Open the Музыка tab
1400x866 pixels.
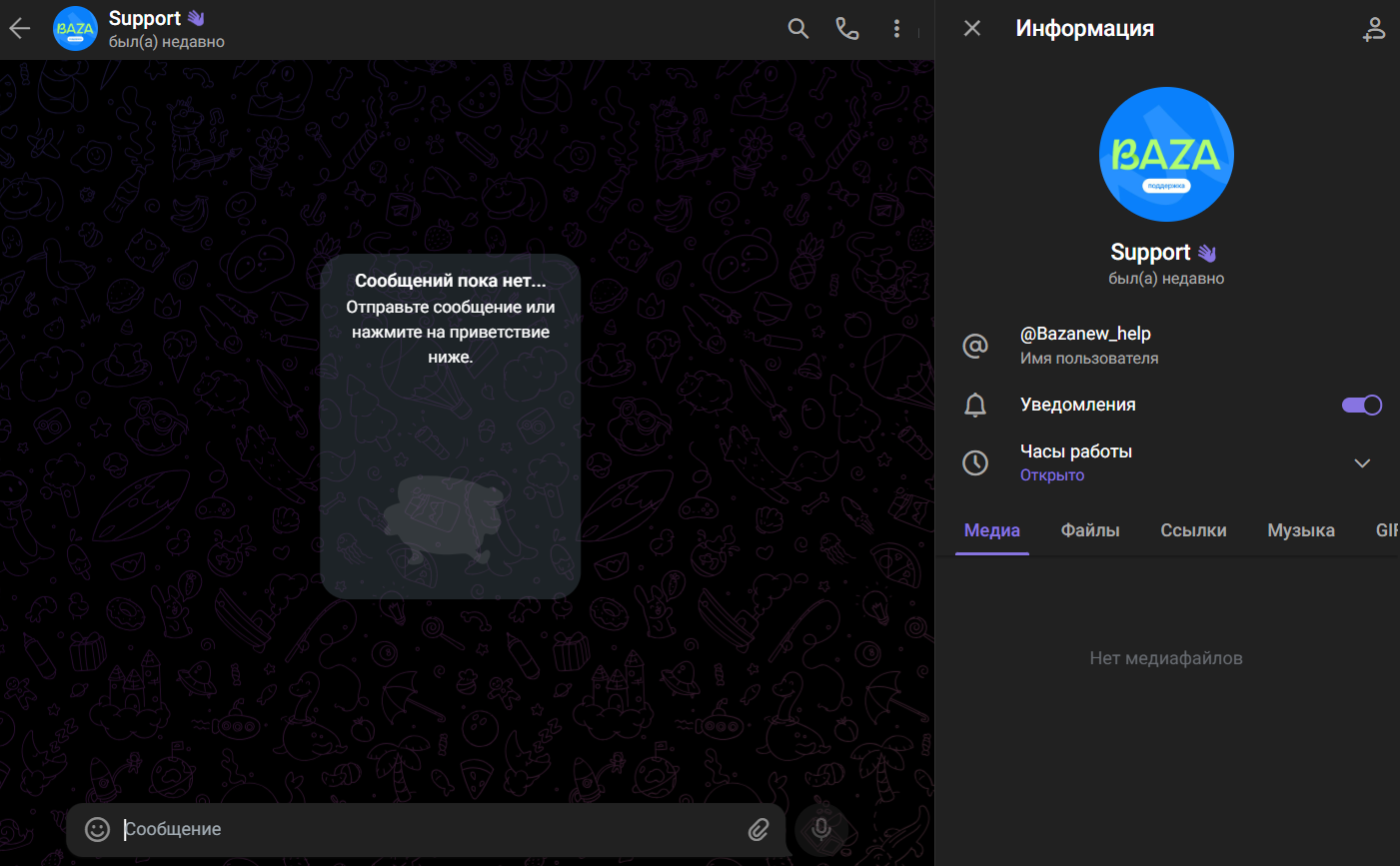[x=1300, y=530]
